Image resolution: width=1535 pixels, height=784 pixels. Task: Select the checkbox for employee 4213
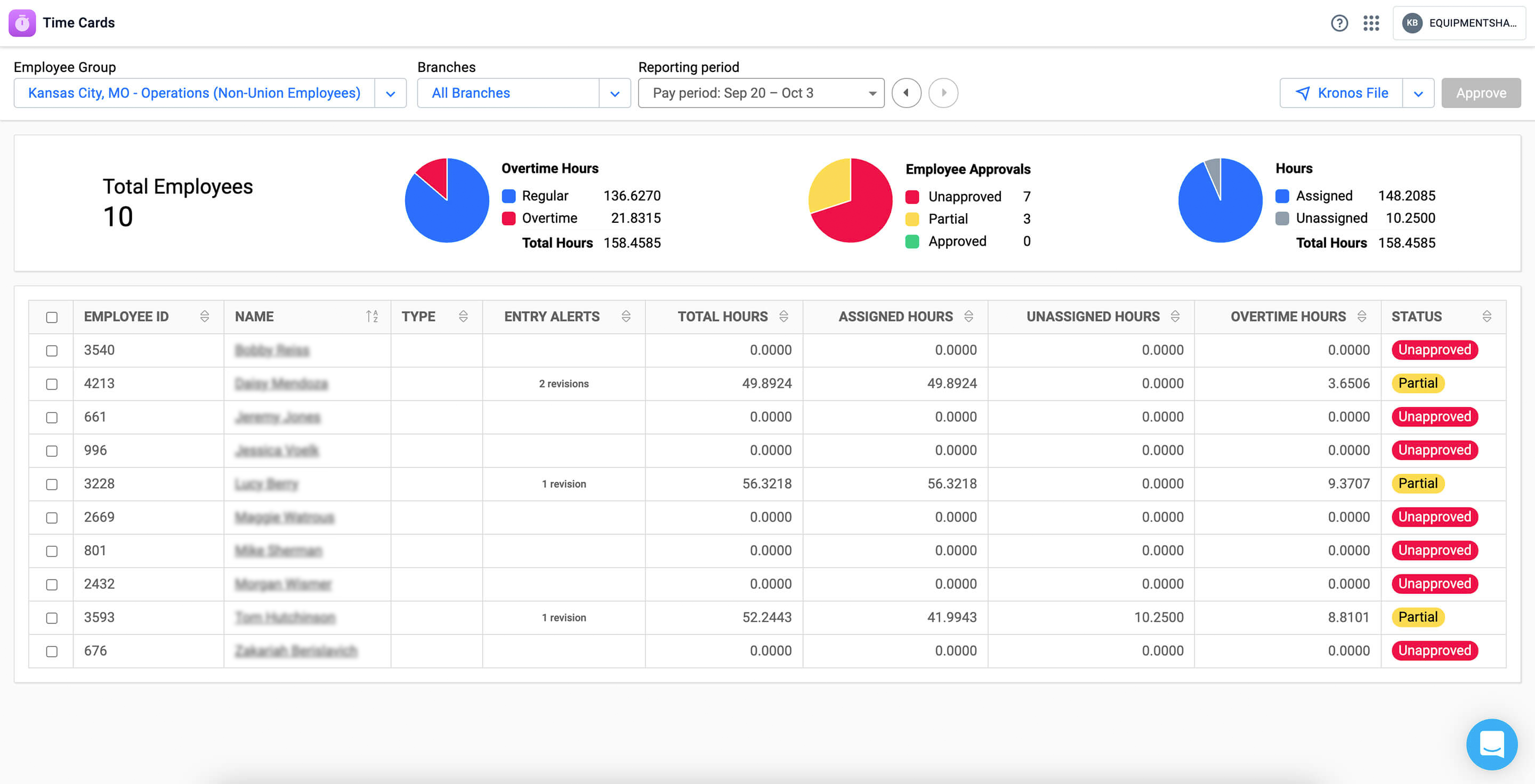point(52,384)
